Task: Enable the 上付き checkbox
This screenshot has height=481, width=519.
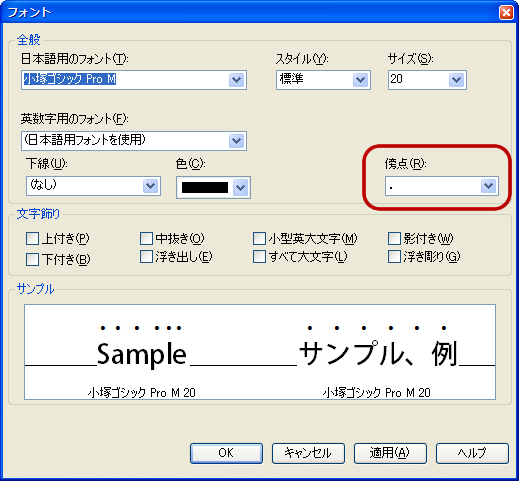Action: (32, 239)
